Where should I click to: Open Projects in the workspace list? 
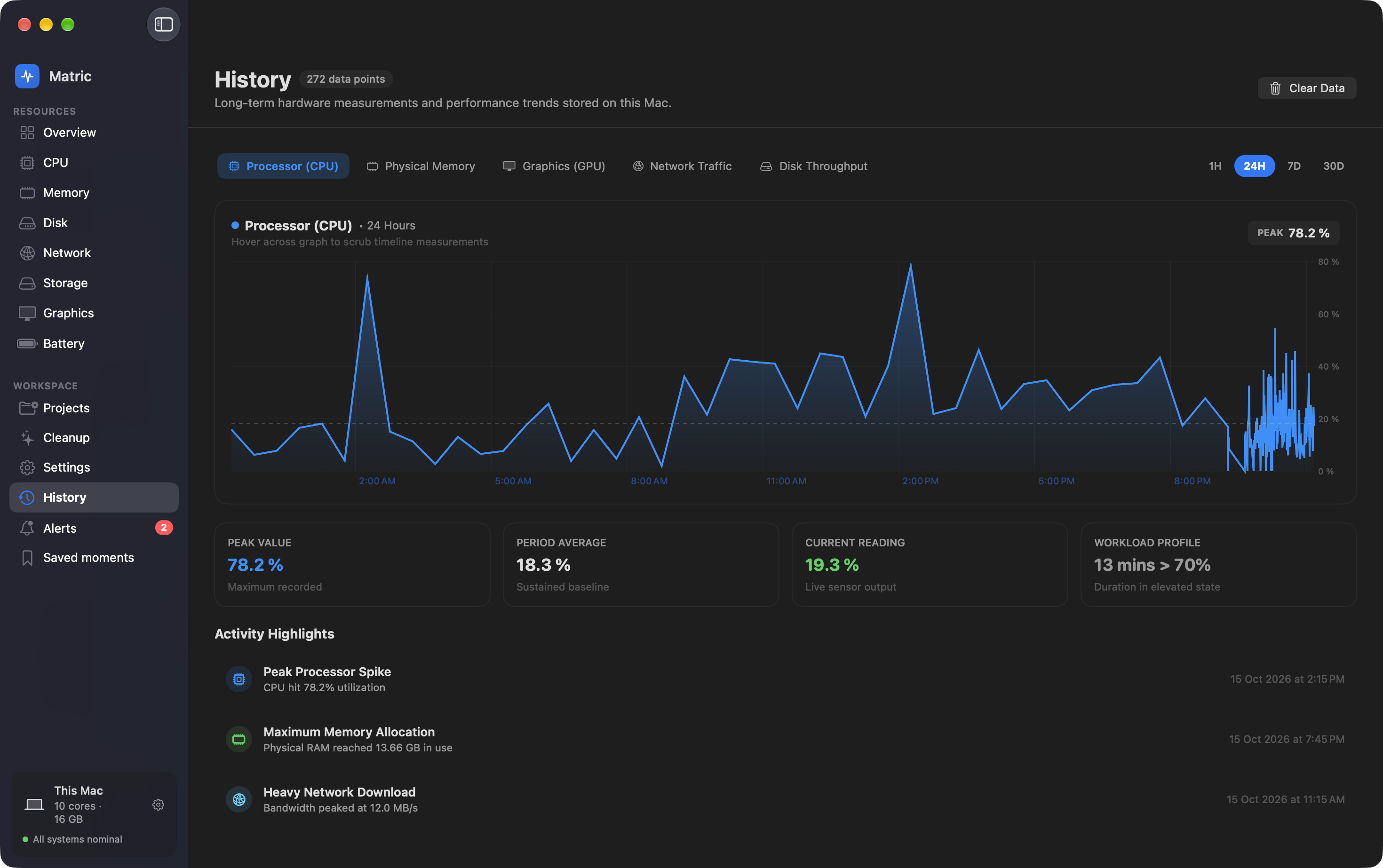click(94, 408)
